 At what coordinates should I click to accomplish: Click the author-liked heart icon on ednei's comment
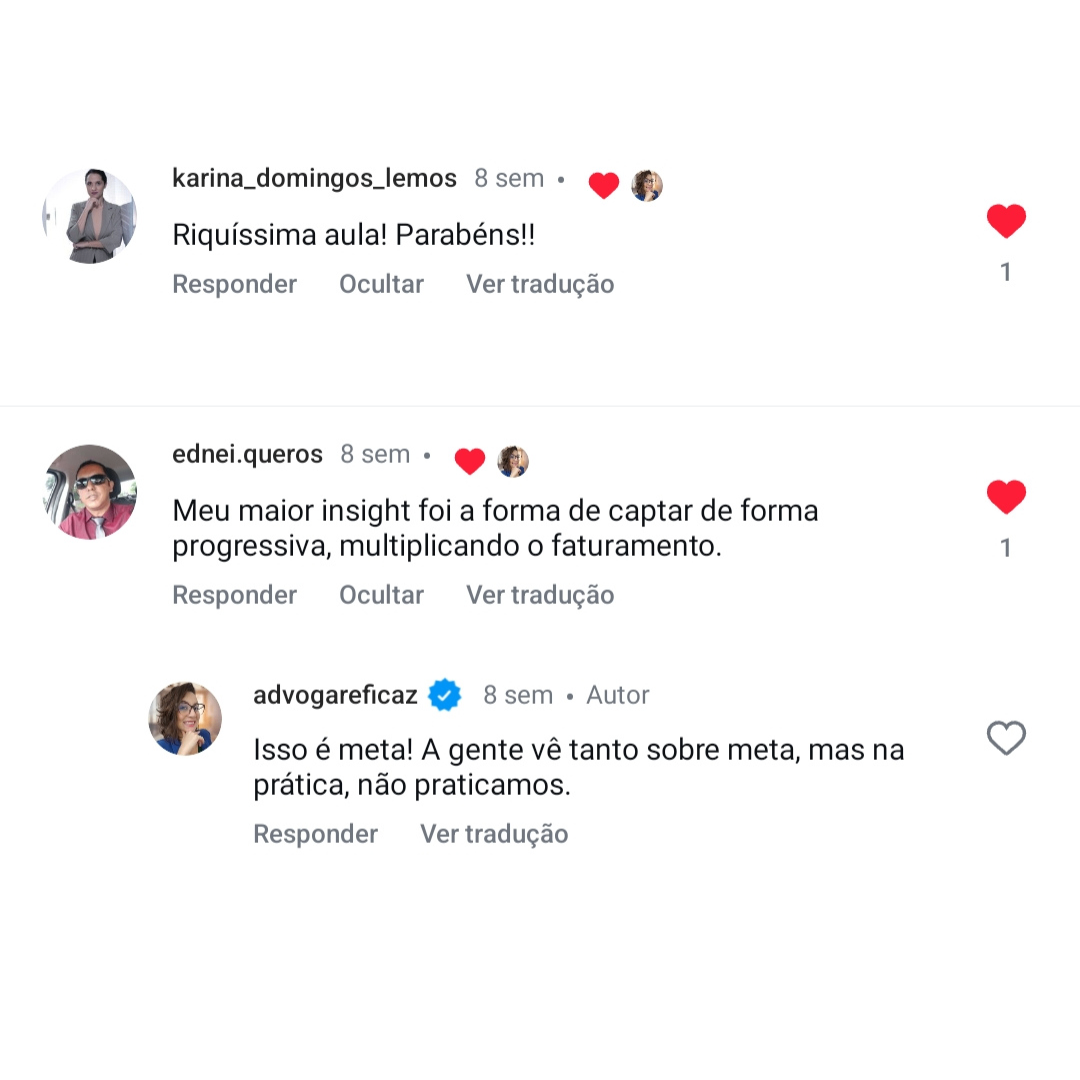pos(469,461)
